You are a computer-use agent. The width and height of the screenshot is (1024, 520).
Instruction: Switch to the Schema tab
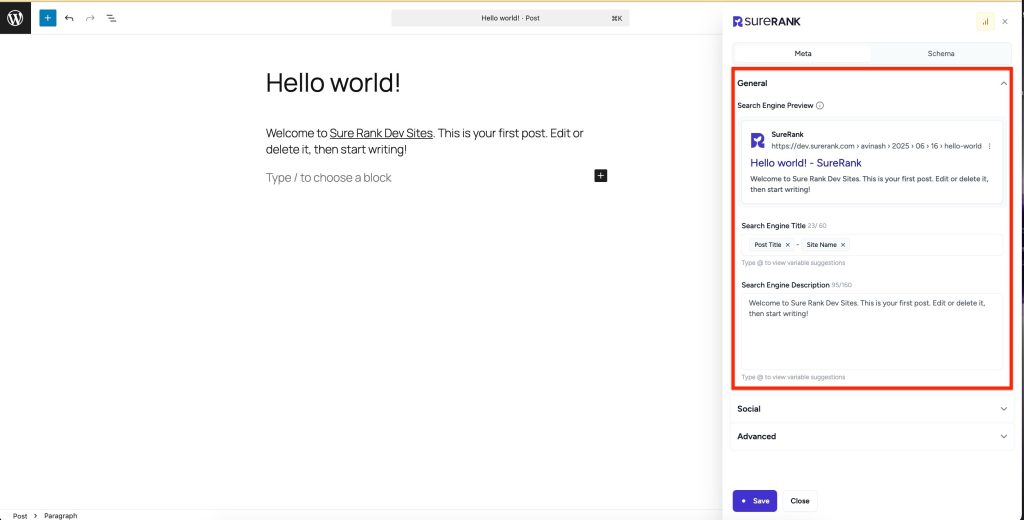940,54
